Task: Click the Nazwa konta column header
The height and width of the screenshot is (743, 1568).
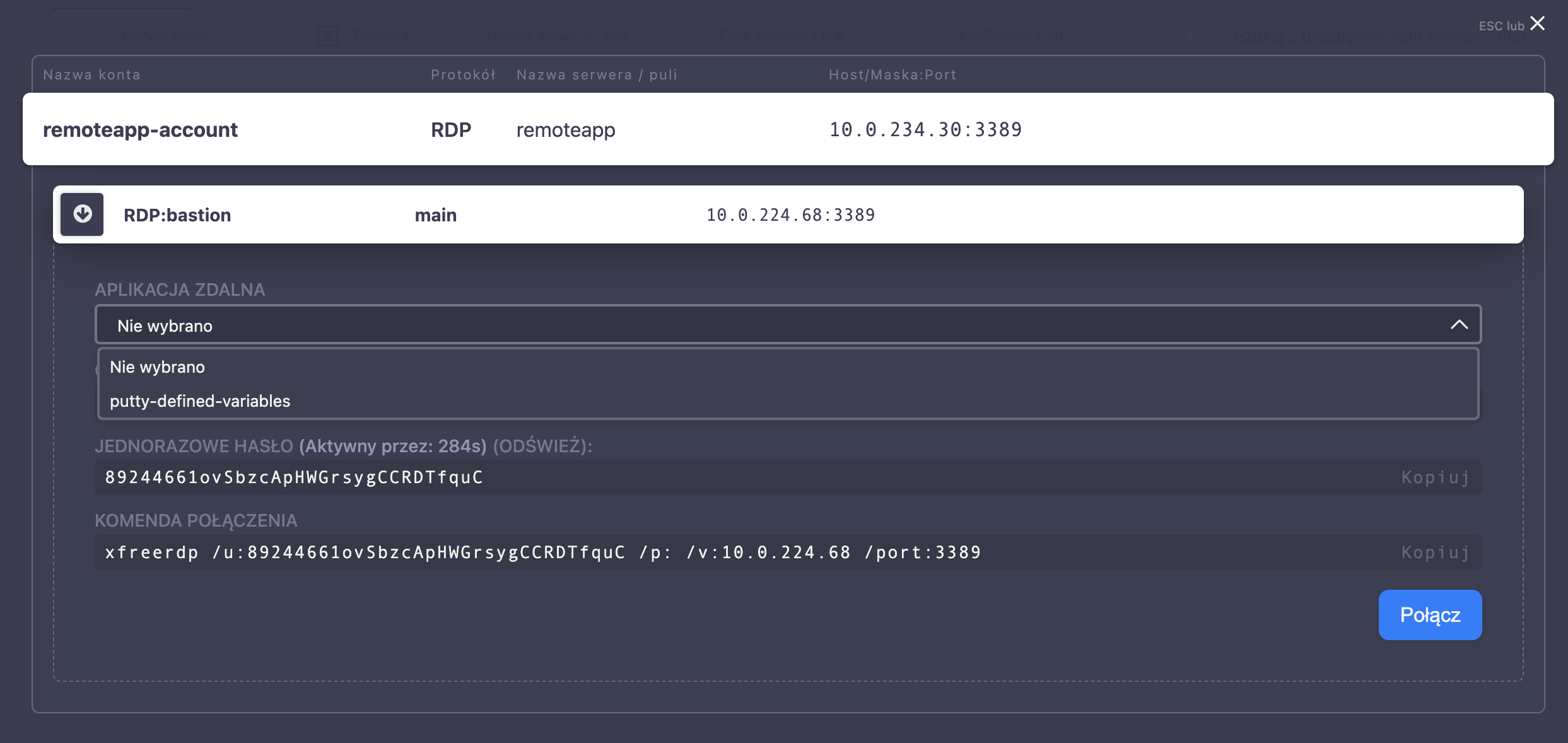Action: pyautogui.click(x=91, y=74)
